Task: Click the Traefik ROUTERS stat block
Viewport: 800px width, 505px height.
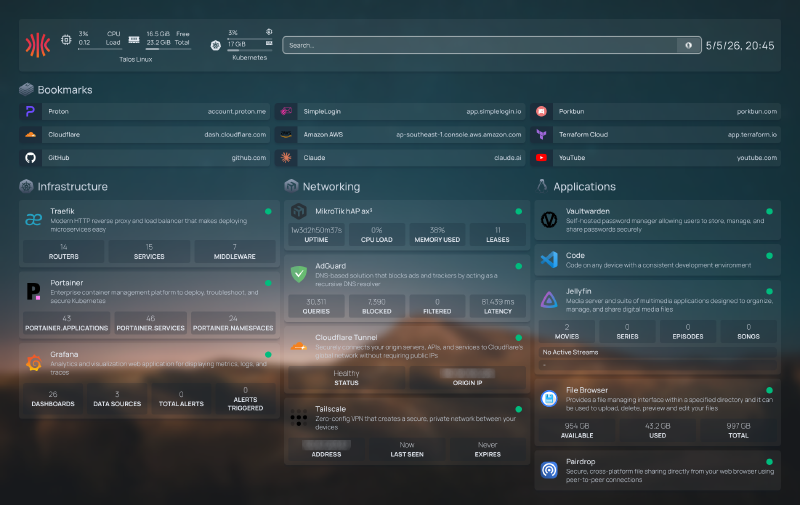Action: click(64, 251)
